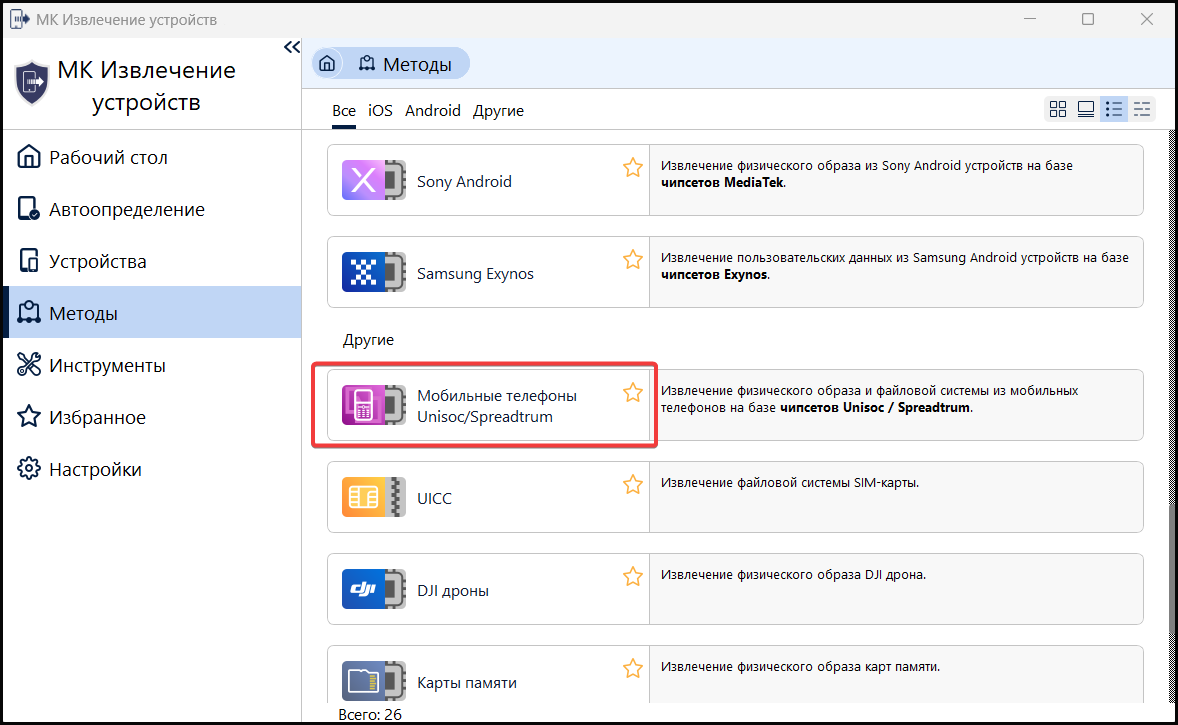Click the Устройства phone icon

(x=29, y=260)
